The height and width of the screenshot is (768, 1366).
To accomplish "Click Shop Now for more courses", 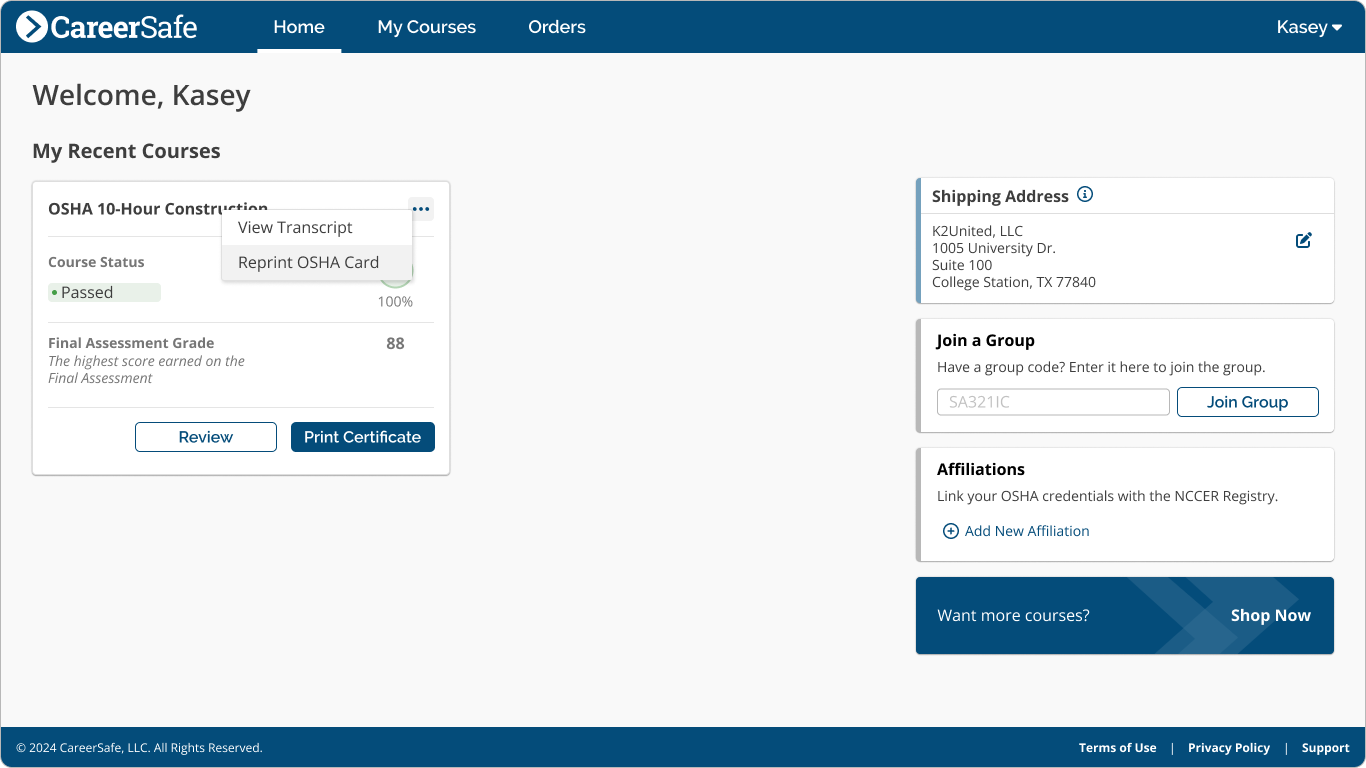I will point(1270,615).
